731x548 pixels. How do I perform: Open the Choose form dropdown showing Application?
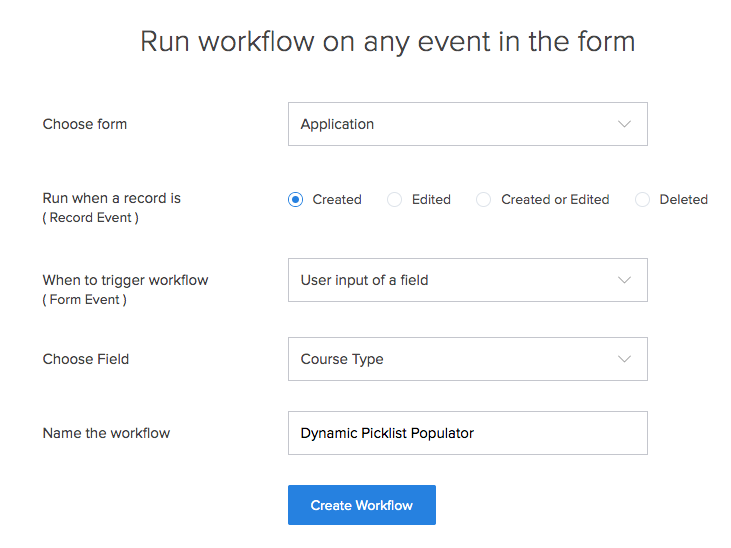[x=468, y=124]
